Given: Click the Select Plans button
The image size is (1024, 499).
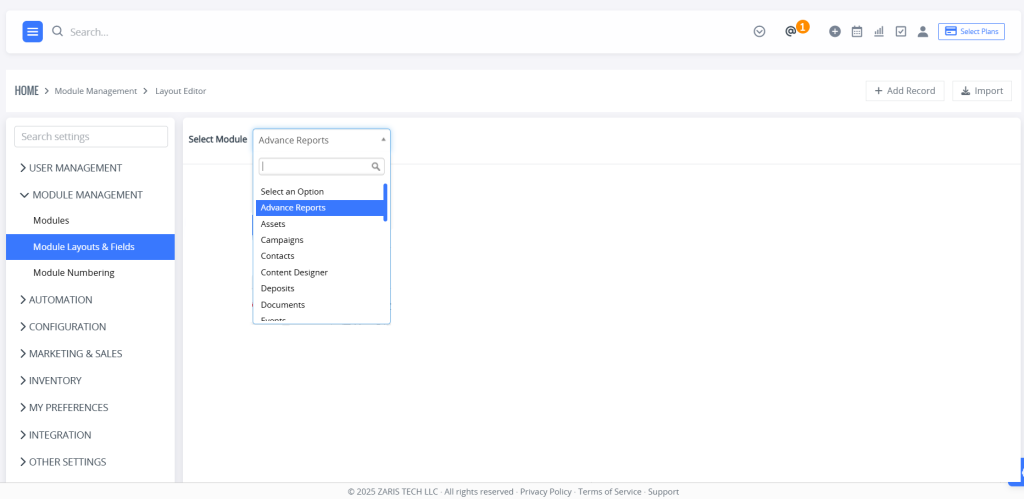Looking at the screenshot, I should point(971,31).
